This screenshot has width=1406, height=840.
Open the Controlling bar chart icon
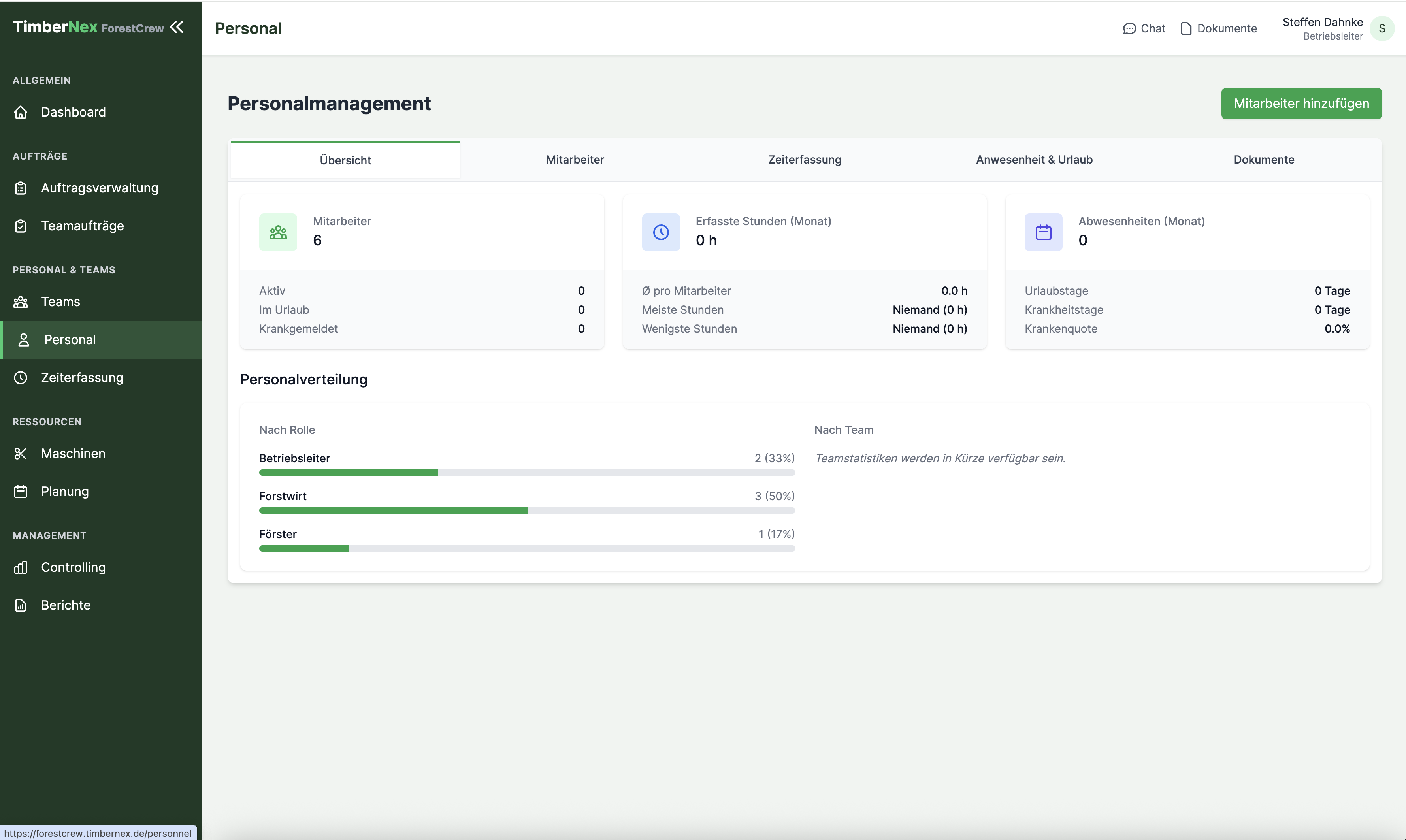tap(21, 567)
